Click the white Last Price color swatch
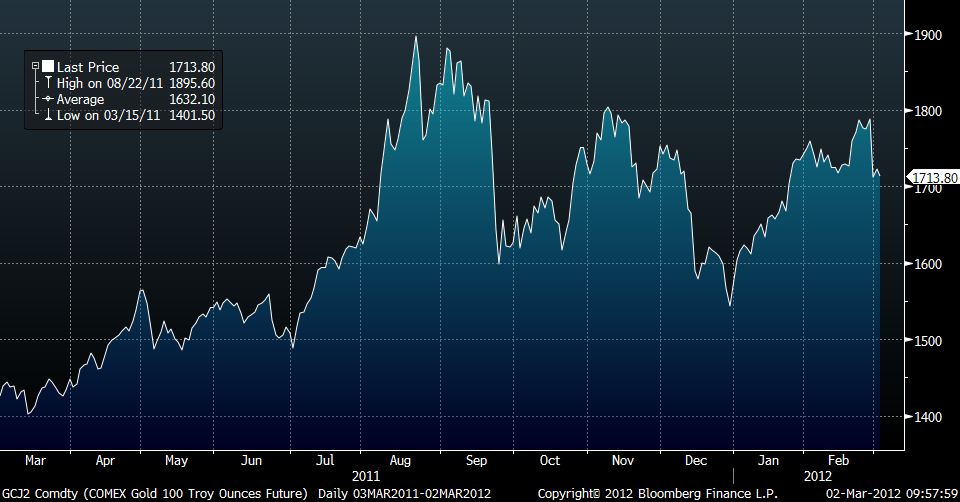The height and width of the screenshot is (502, 960). point(47,67)
